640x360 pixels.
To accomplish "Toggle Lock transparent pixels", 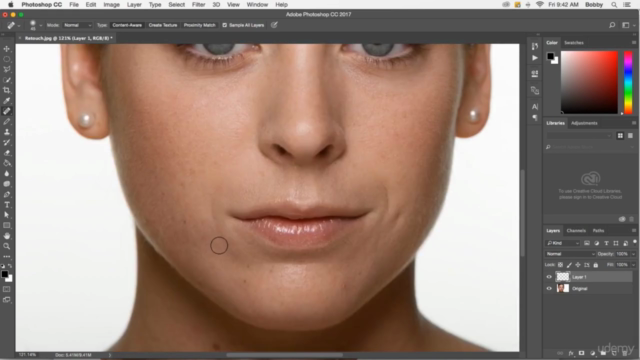I will (560, 265).
